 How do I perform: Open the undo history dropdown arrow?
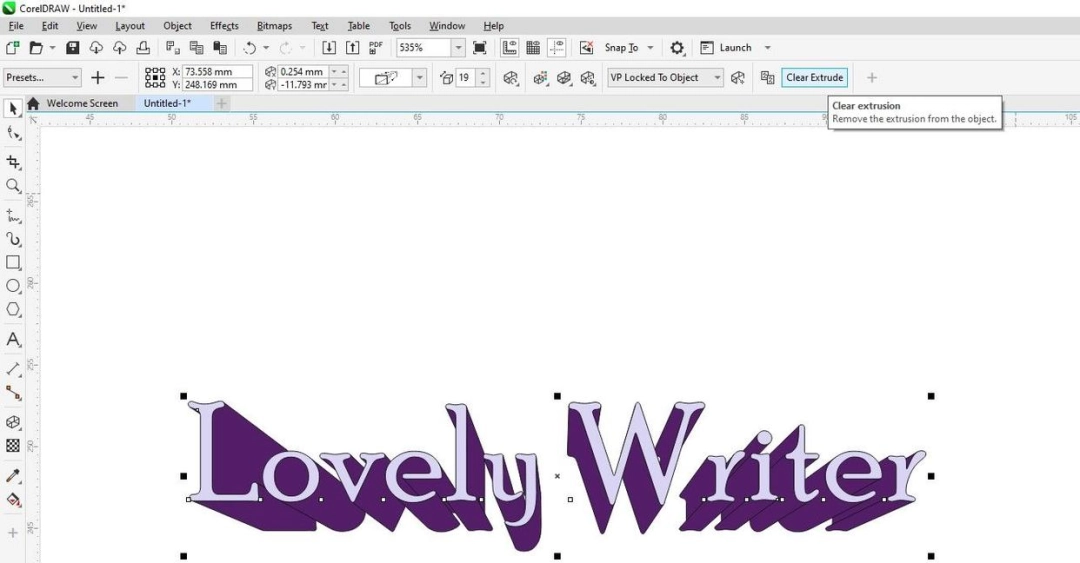(x=266, y=48)
